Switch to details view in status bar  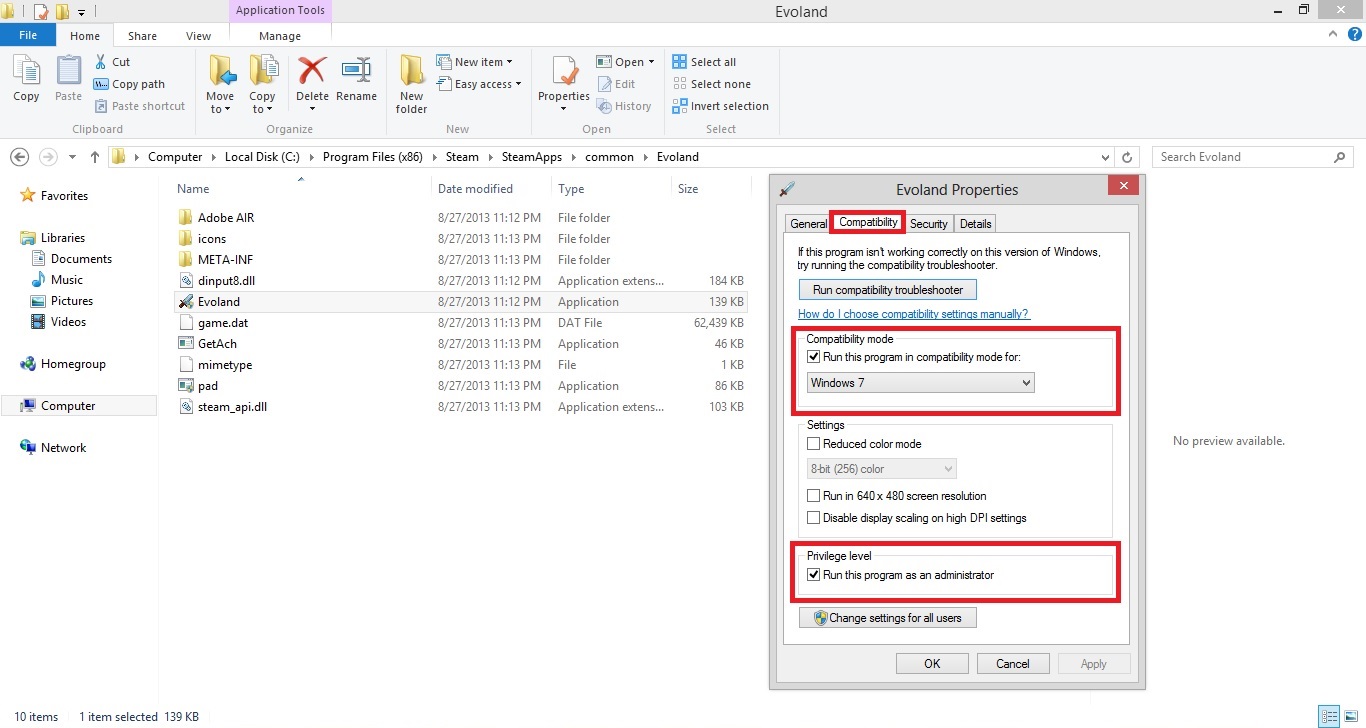pos(1329,716)
